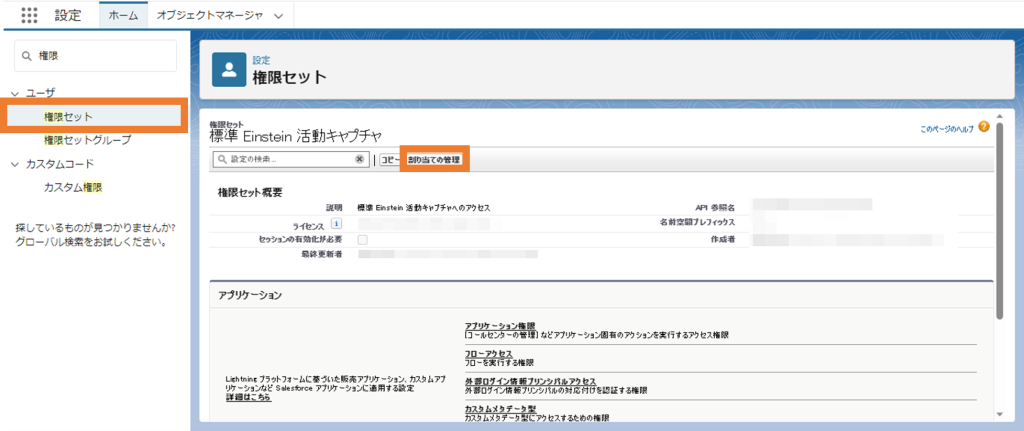Click magnifier icon in 設定の検索 box
The height and width of the screenshot is (431, 1024).
click(x=223, y=159)
